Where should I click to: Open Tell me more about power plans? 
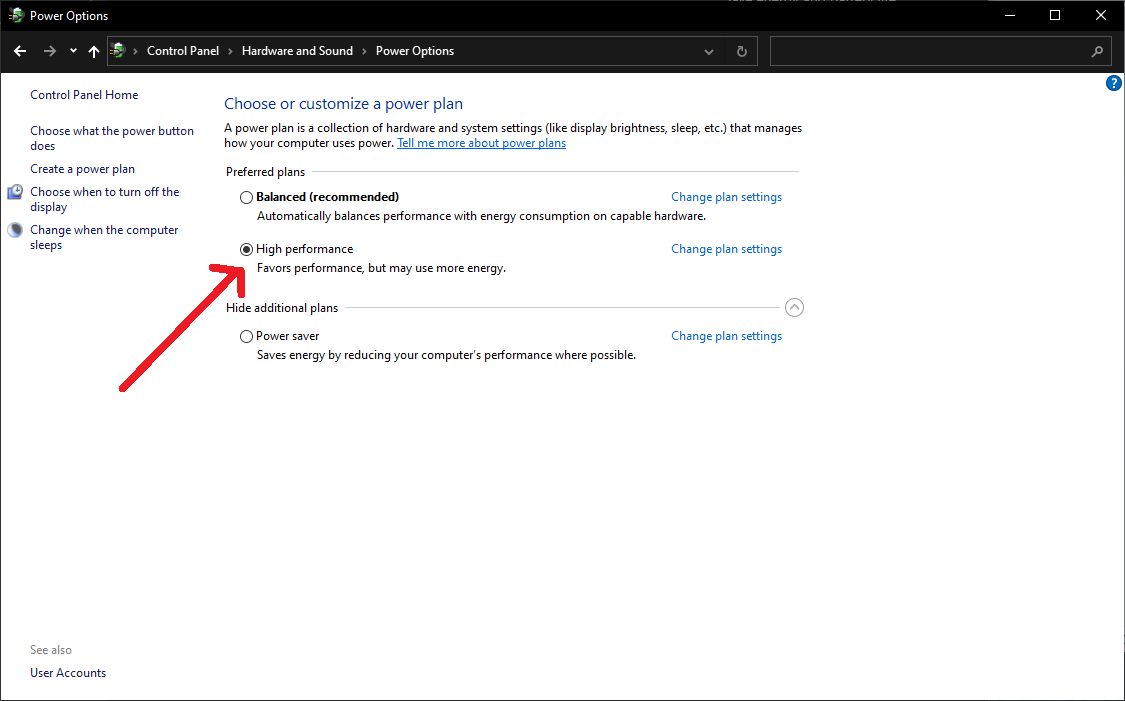click(x=481, y=143)
